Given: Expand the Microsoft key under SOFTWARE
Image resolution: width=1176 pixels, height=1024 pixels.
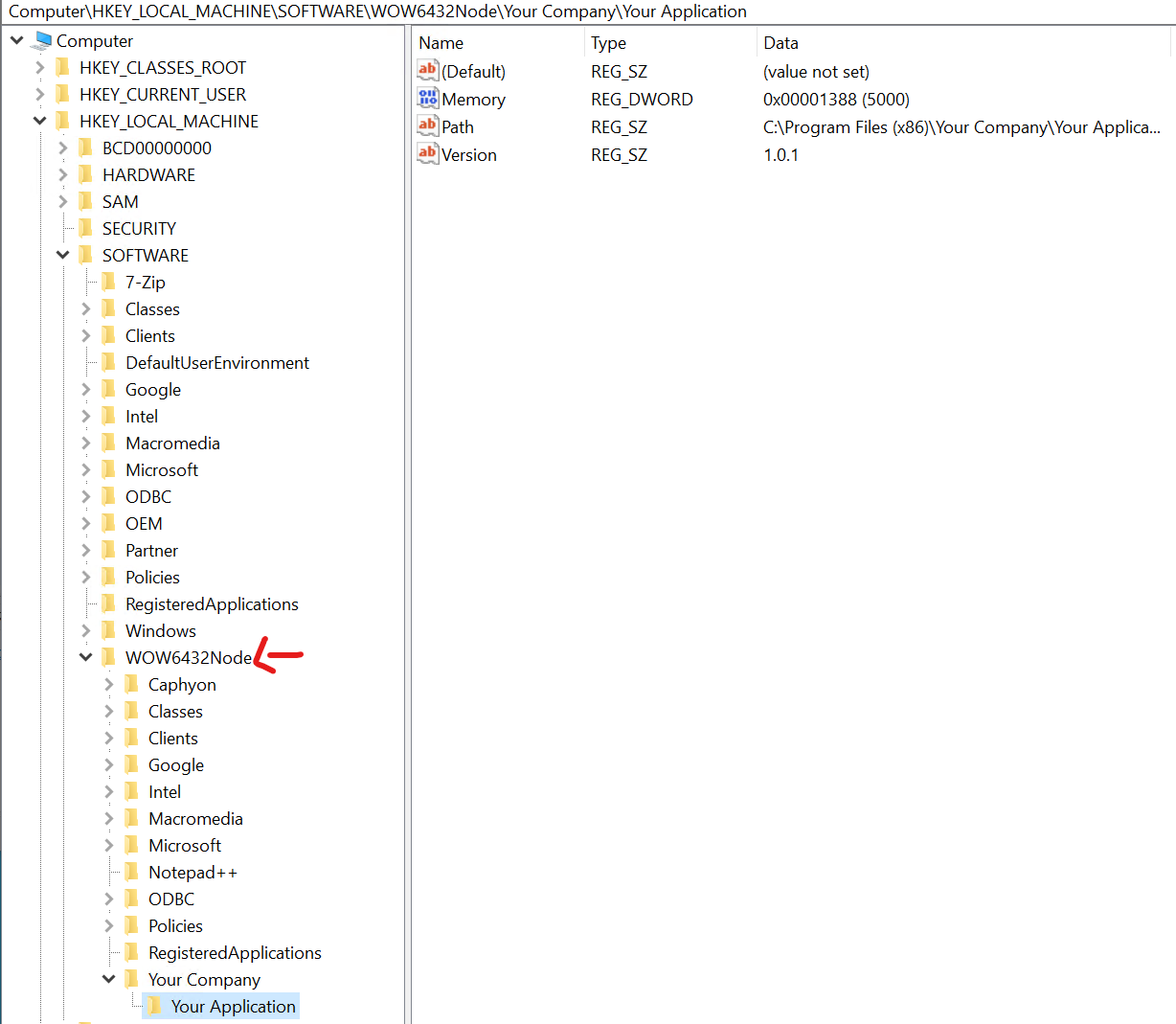Looking at the screenshot, I should click(x=85, y=470).
